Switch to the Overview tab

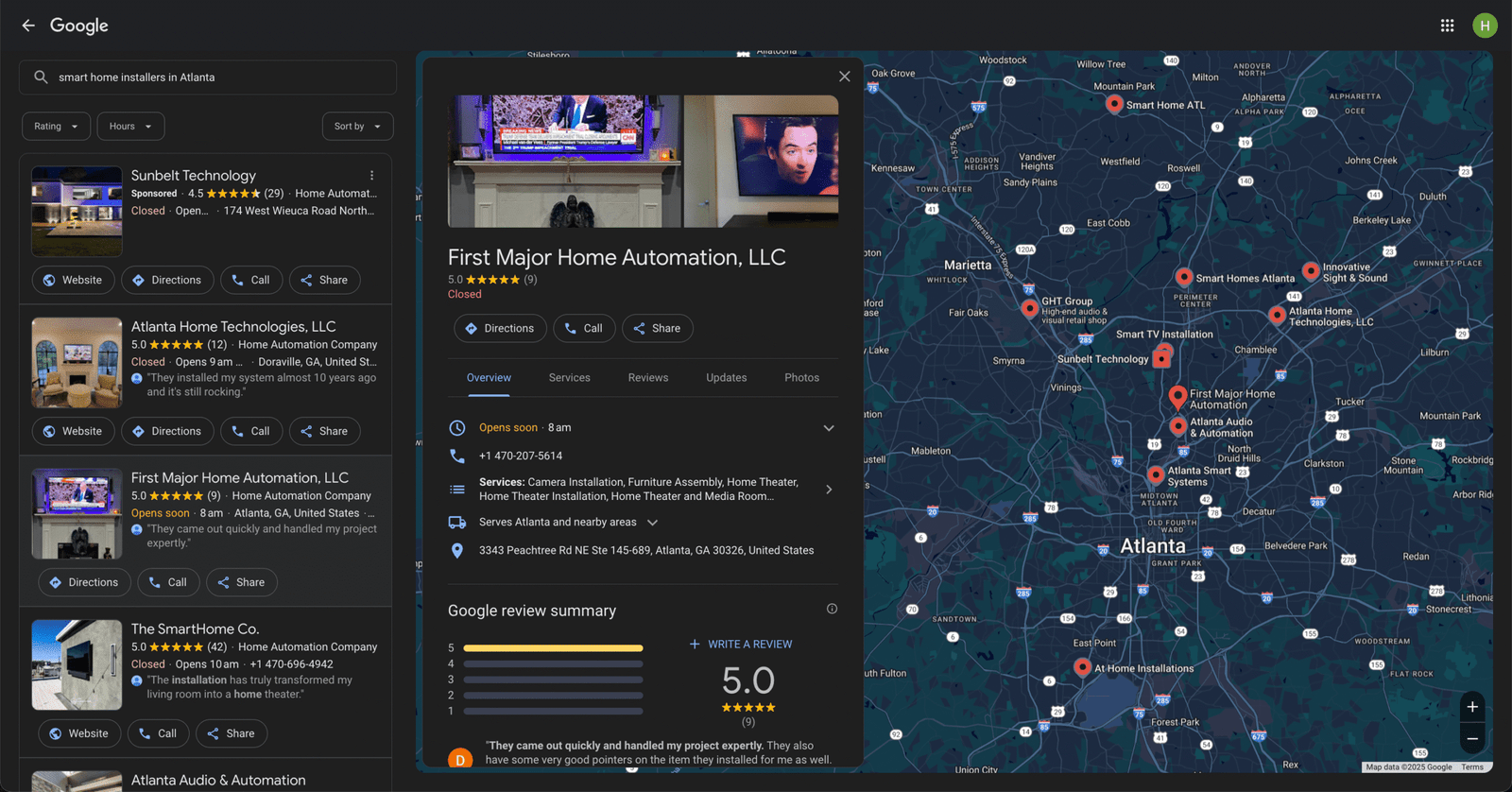(489, 378)
